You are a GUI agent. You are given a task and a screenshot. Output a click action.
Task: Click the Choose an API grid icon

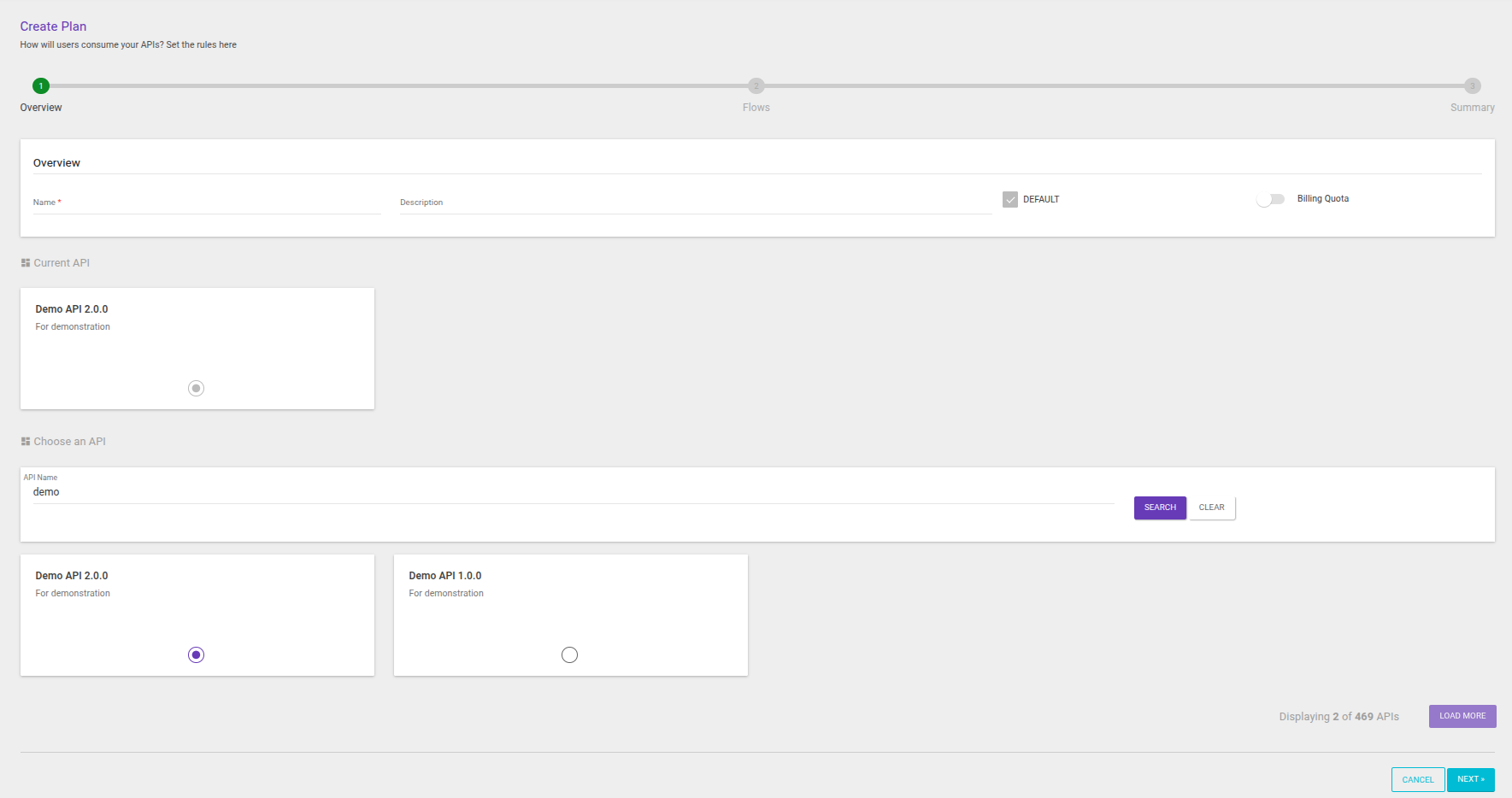coord(26,442)
